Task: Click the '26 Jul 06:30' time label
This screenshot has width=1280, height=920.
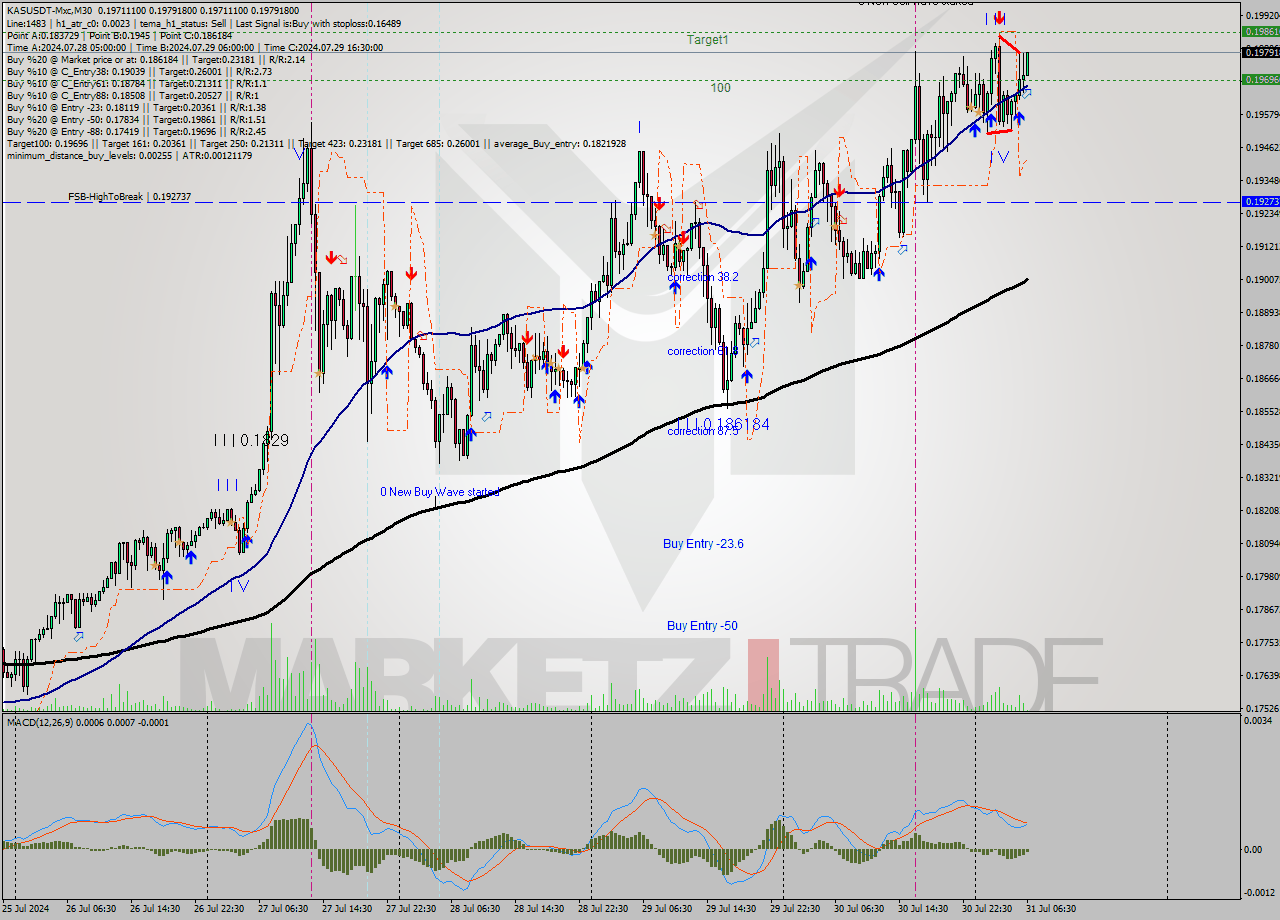Action: pyautogui.click(x=91, y=909)
